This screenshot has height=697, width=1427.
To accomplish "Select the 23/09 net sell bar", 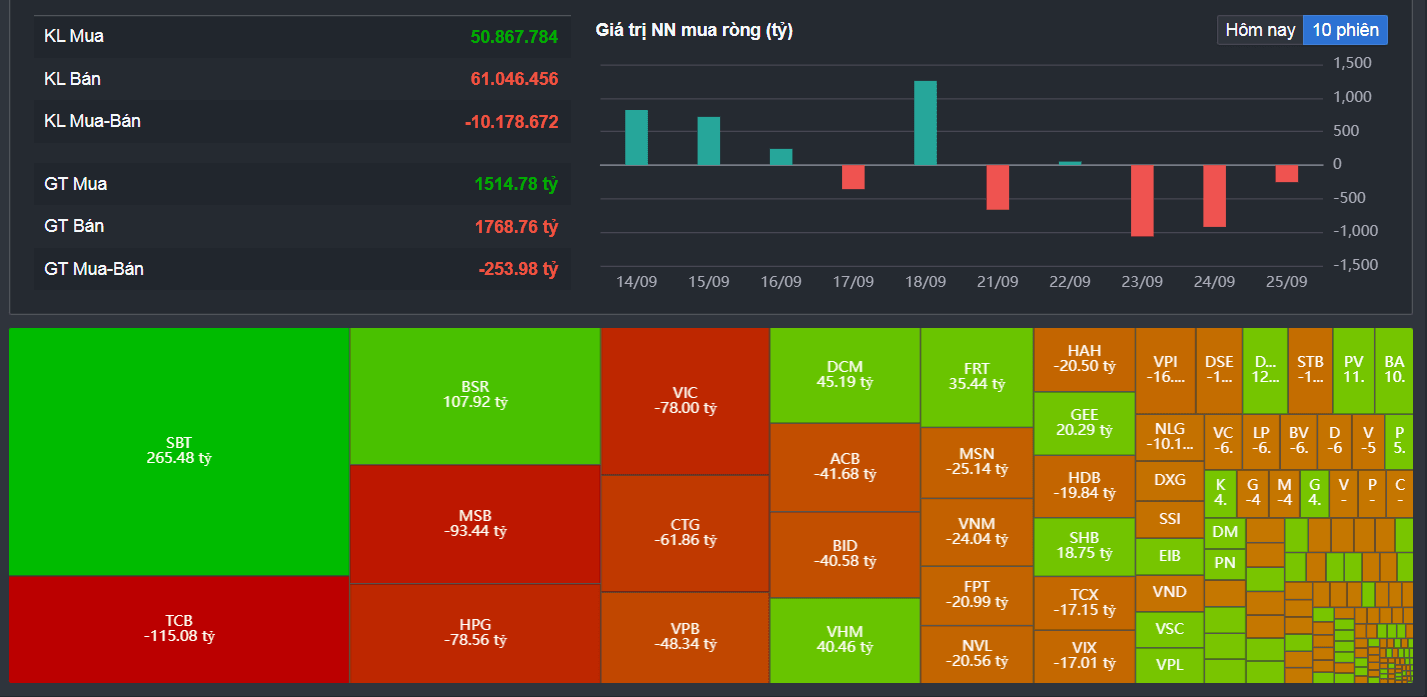I will [x=1142, y=200].
